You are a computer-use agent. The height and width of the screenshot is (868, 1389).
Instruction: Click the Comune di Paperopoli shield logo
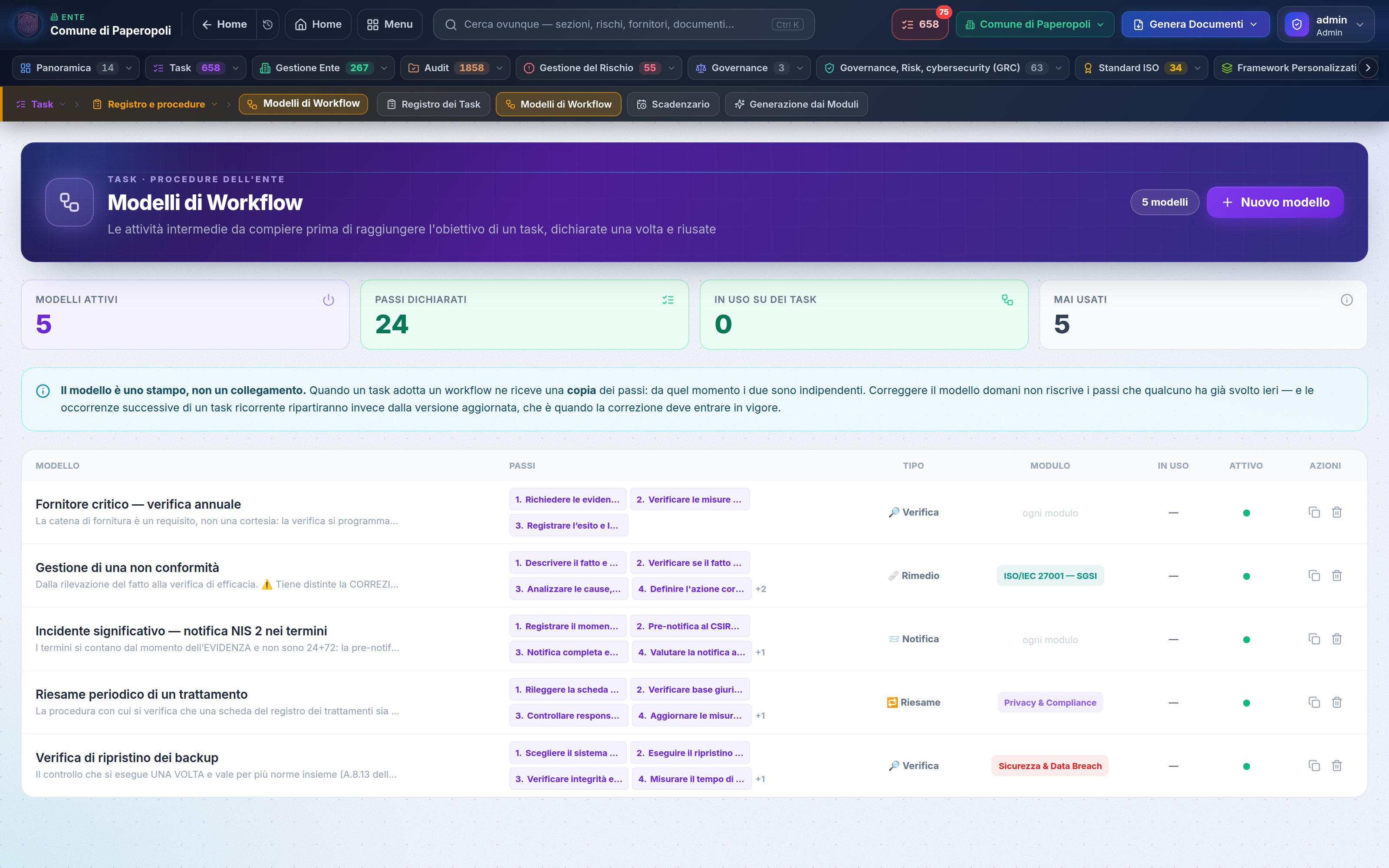28,24
